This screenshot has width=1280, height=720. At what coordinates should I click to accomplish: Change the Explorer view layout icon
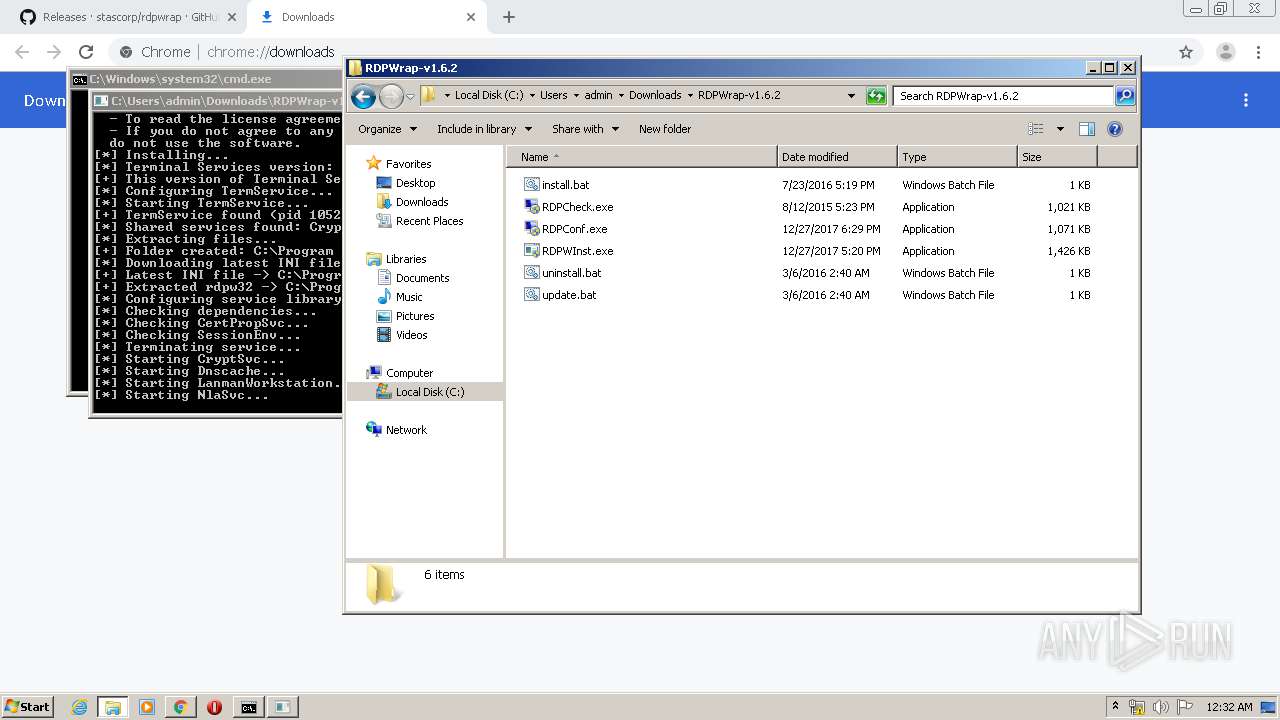click(1036, 129)
